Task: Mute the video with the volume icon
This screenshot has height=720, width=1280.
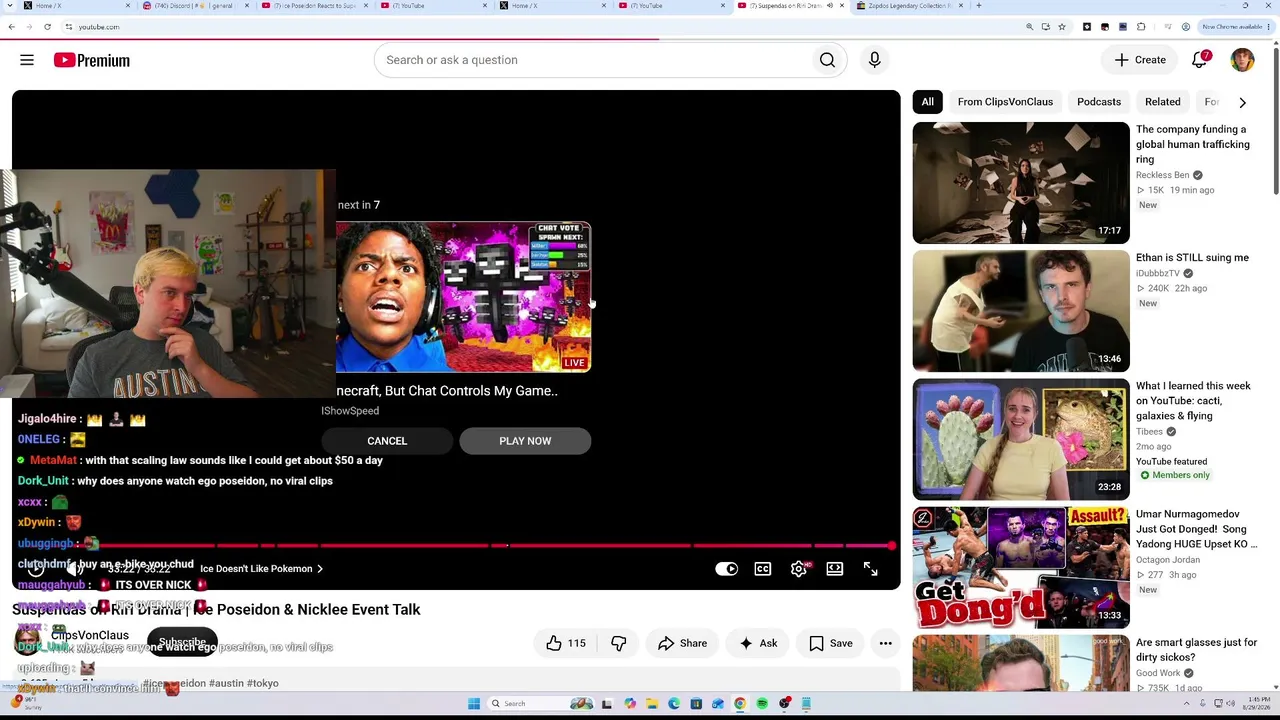Action: pos(75,569)
